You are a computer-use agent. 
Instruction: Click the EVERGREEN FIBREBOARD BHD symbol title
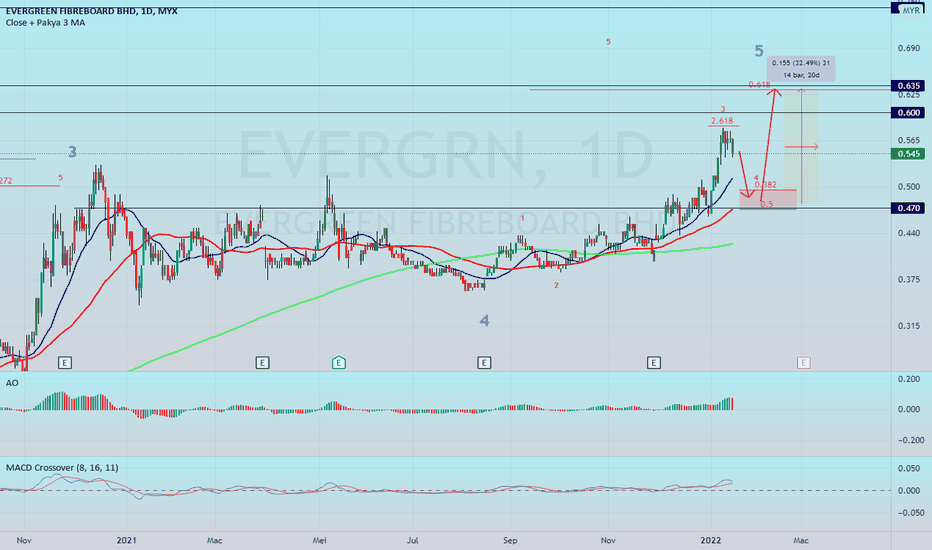point(71,11)
